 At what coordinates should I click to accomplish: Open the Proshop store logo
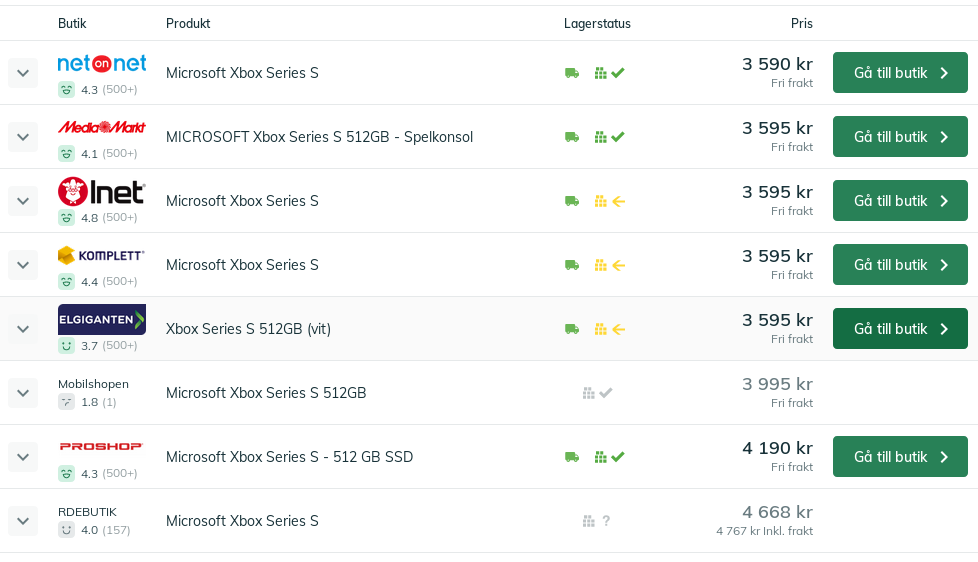click(x=101, y=447)
